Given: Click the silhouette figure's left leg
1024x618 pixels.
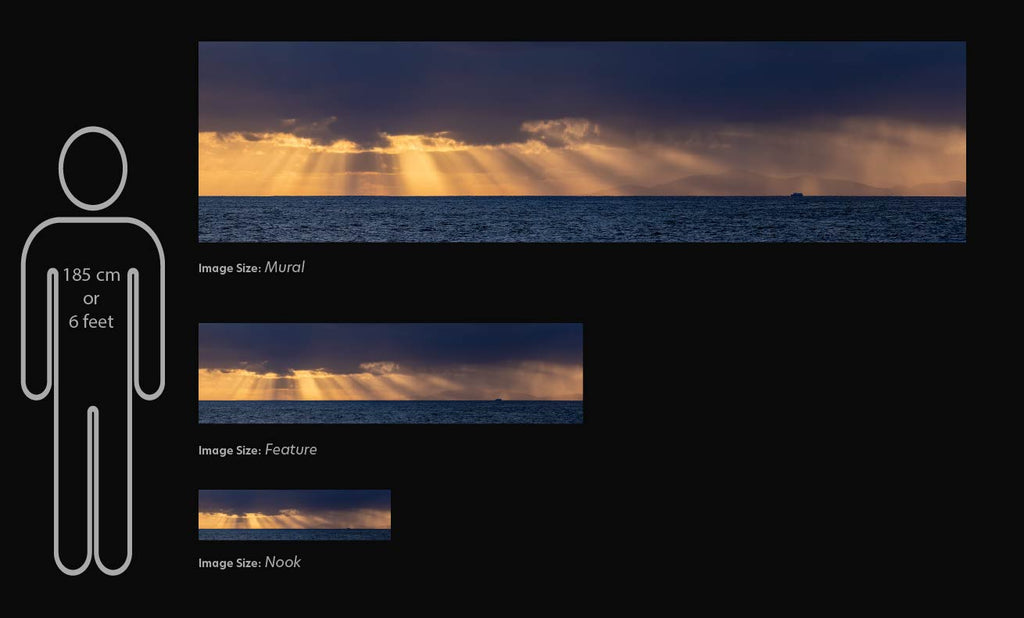Looking at the screenshot, I should (x=72, y=490).
